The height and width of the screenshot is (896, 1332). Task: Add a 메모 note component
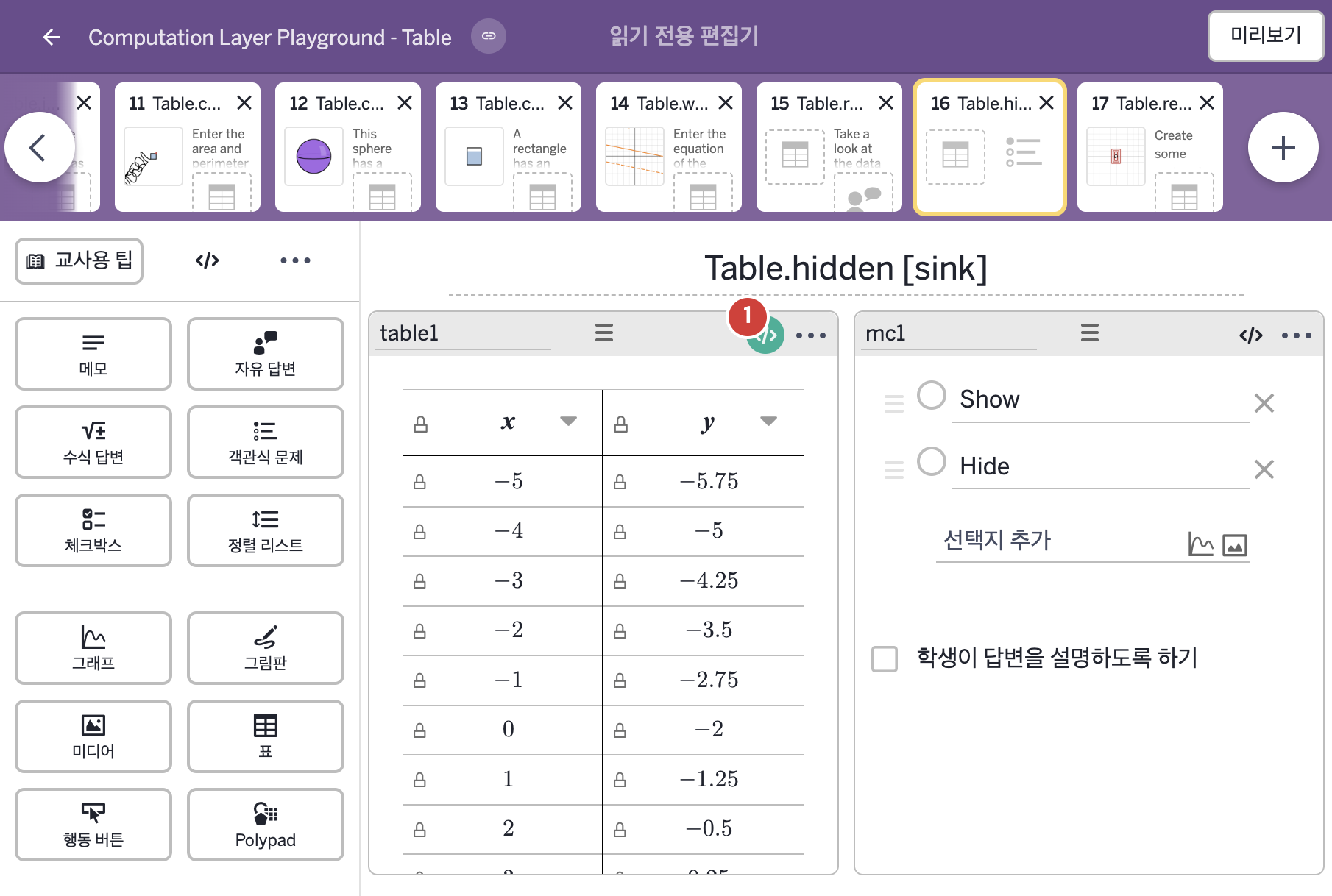[x=93, y=354]
